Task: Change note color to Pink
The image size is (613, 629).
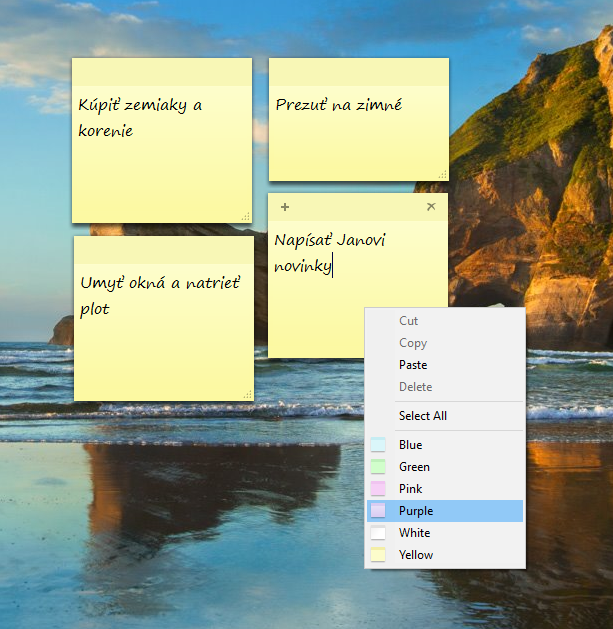Action: point(445,489)
